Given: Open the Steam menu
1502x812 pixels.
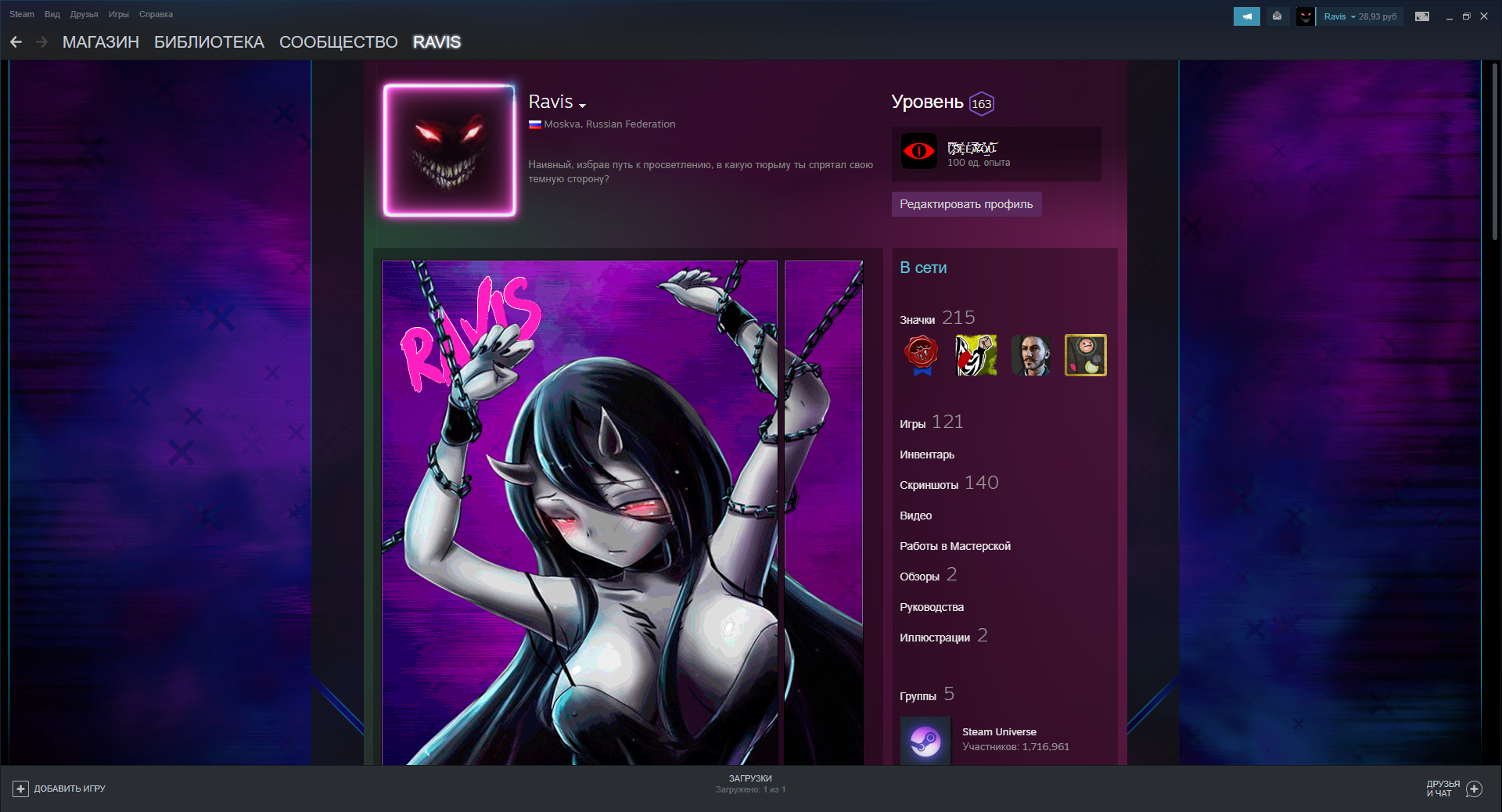Looking at the screenshot, I should 22,14.
